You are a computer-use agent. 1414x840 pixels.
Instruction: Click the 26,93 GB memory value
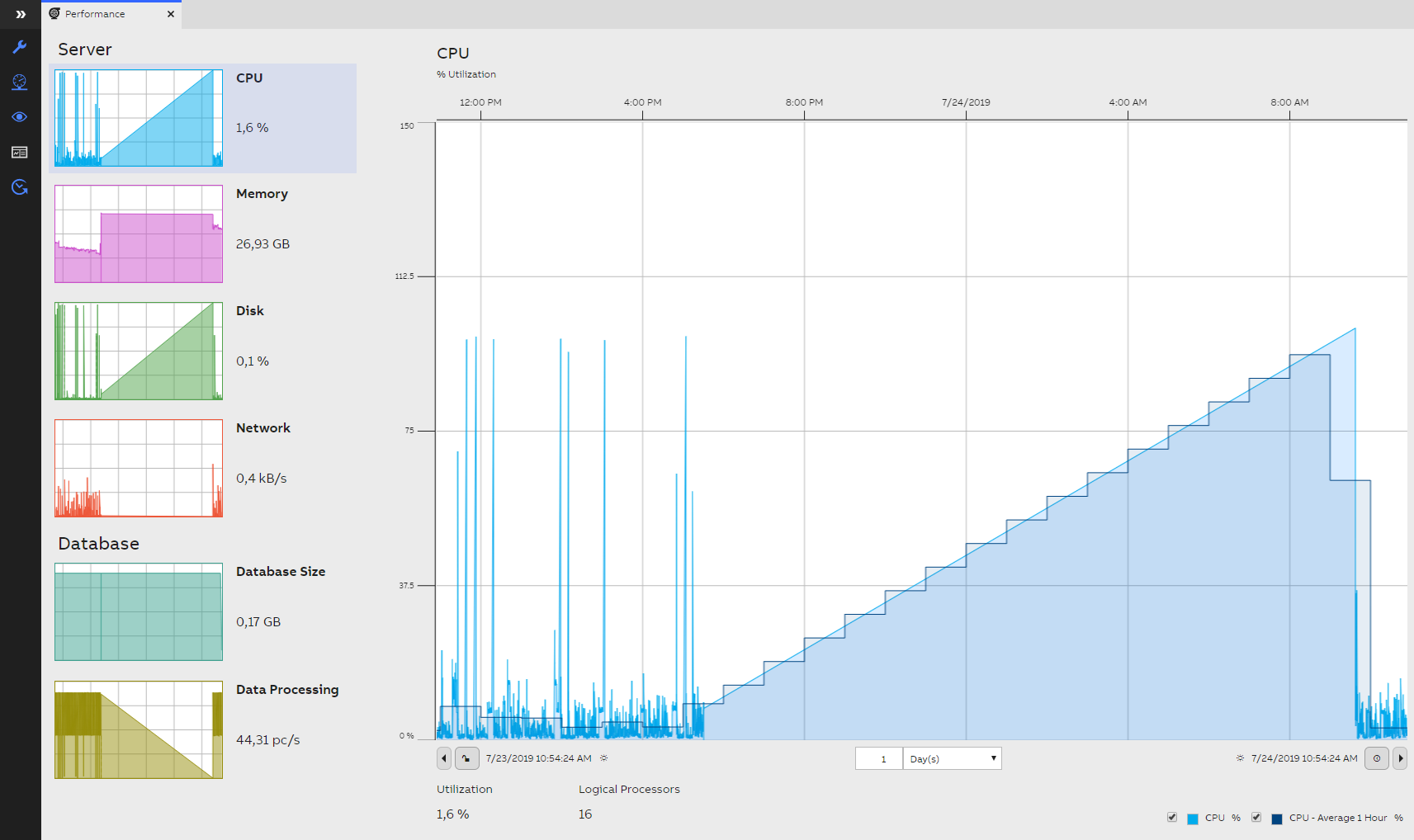tap(262, 244)
